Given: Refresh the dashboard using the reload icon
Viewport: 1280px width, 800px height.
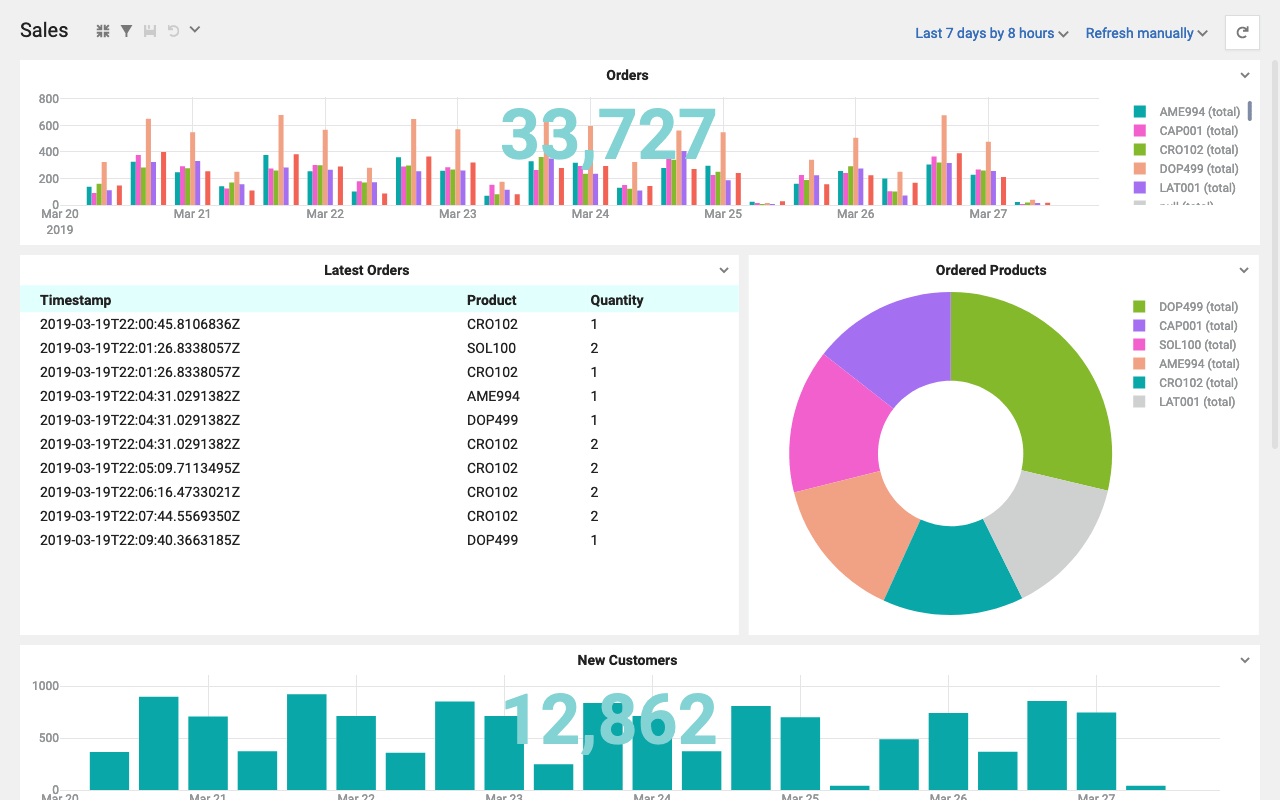Looking at the screenshot, I should click(x=1242, y=31).
